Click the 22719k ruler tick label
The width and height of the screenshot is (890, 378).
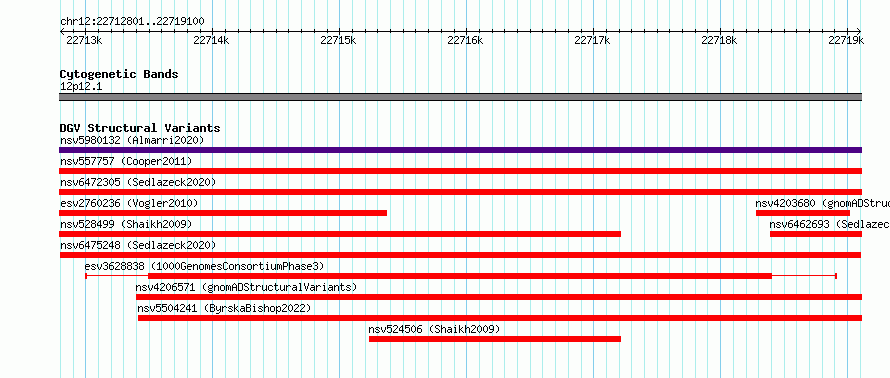tap(846, 40)
